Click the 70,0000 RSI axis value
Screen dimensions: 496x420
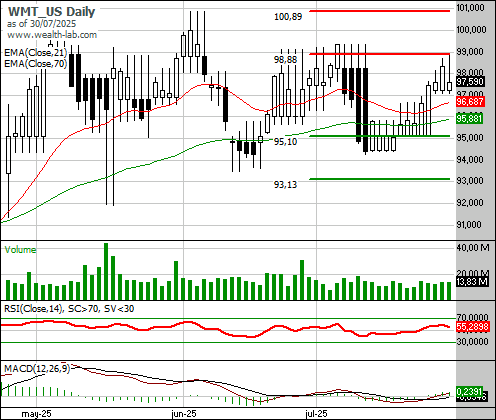click(472, 317)
